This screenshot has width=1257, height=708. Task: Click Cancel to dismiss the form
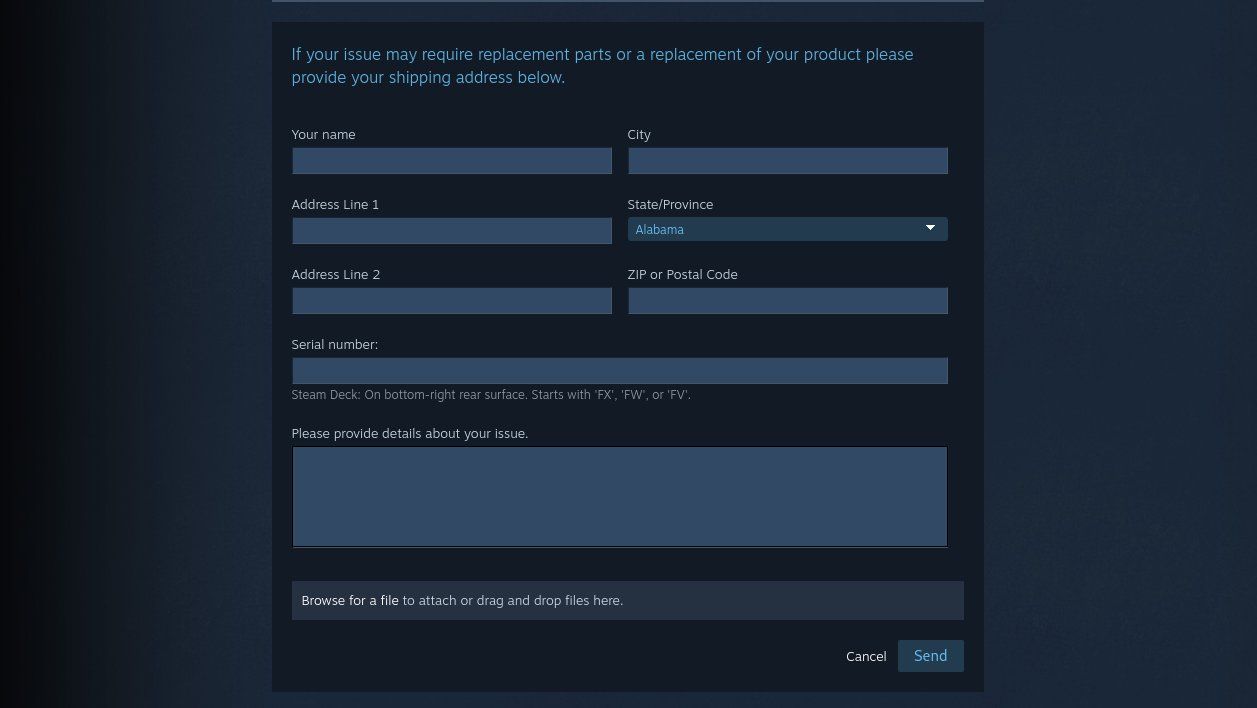pyautogui.click(x=865, y=656)
